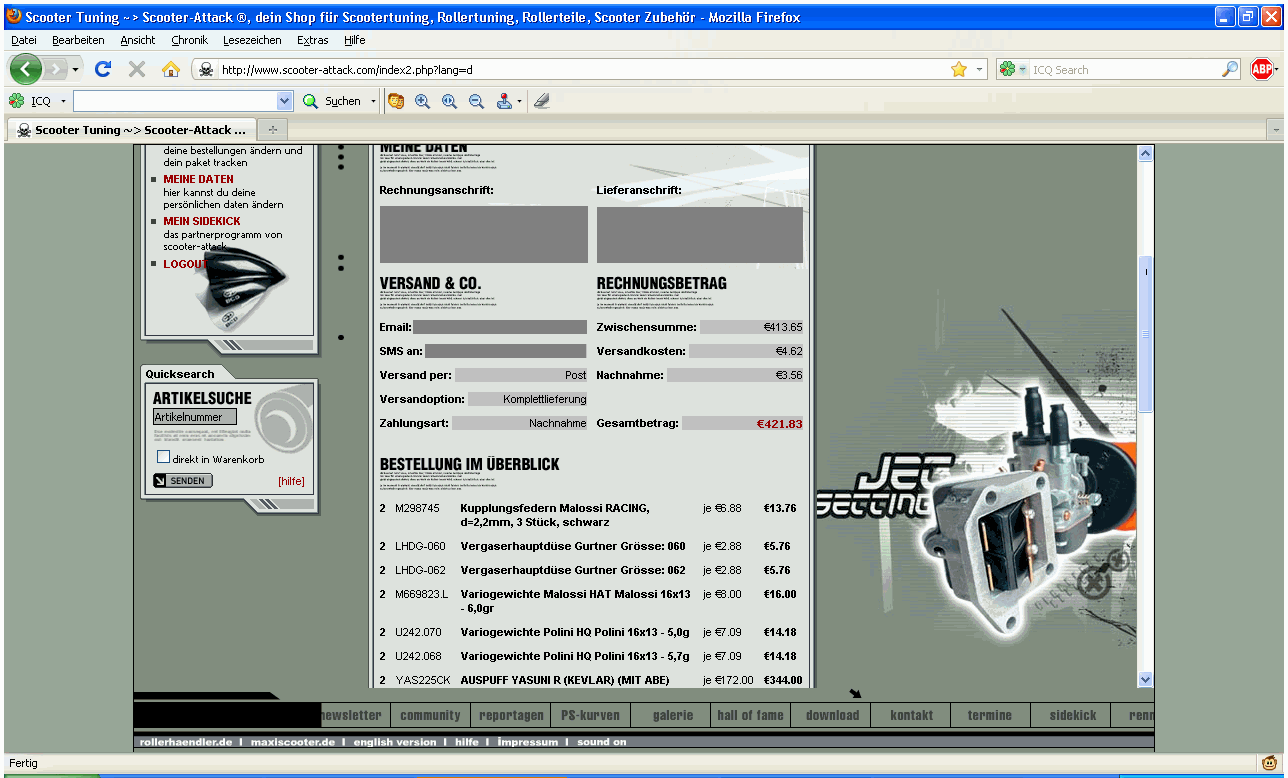Screen dimensions: 1288x778
Task: Click the [hilfe] link in Quicksearch
Action: point(291,481)
